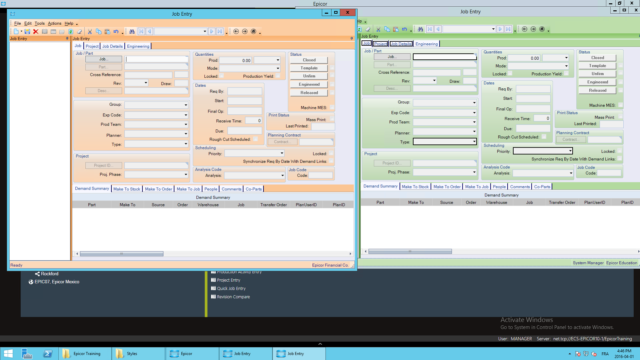Click the Cut scissors icon in orange toolbar
Viewport: 640px width, 360px height.
[90, 31]
